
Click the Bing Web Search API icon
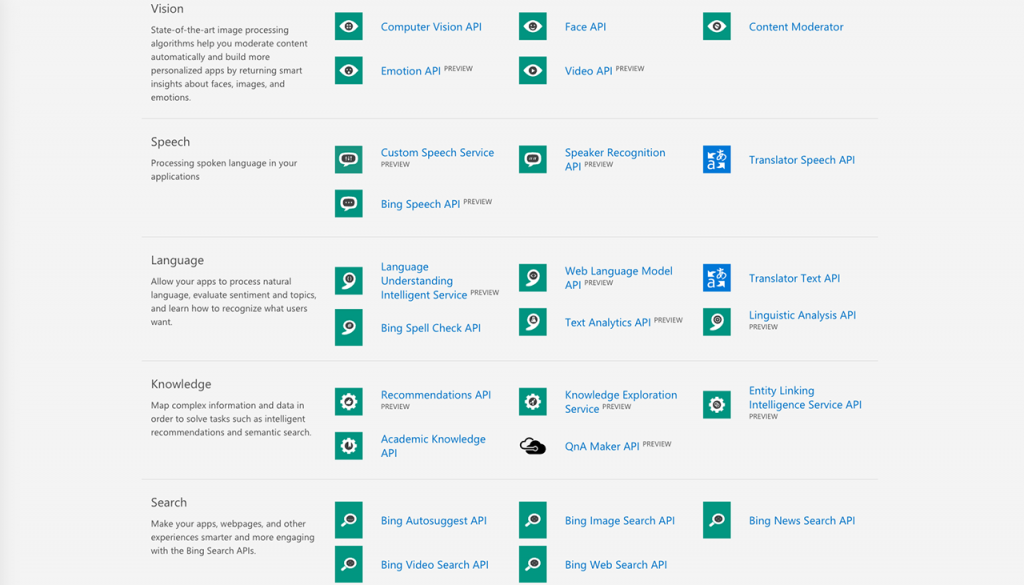coord(533,564)
